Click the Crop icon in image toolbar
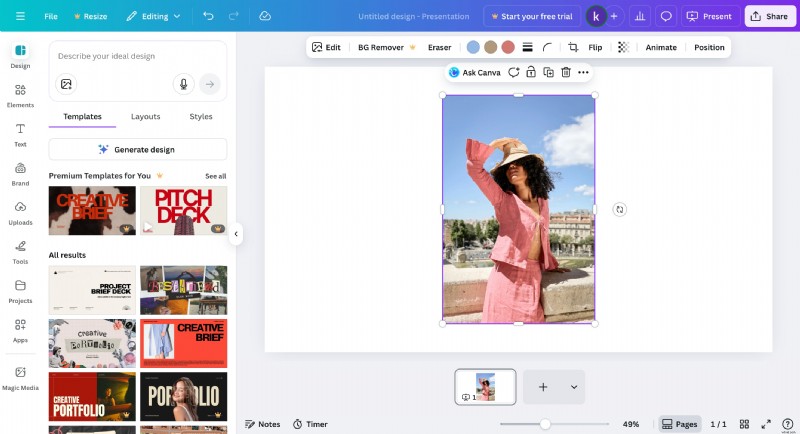 tap(573, 47)
